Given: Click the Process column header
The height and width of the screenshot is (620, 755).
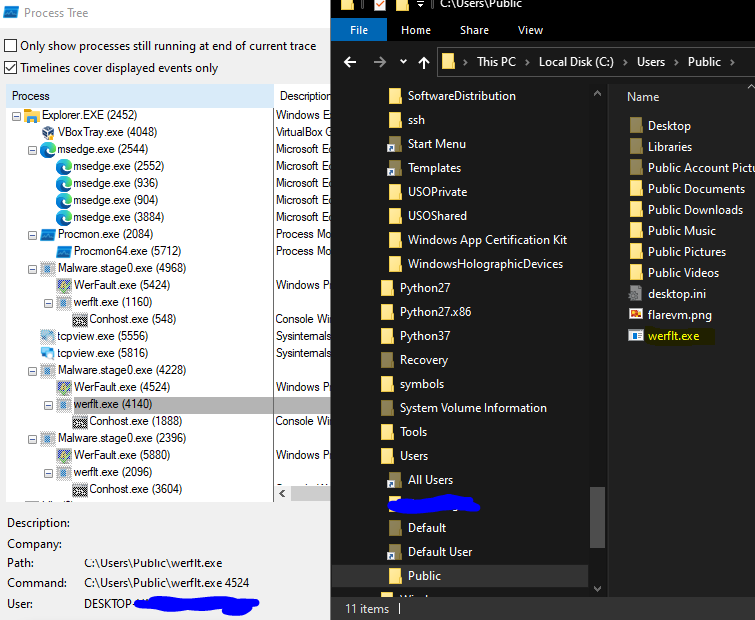Looking at the screenshot, I should (x=140, y=96).
